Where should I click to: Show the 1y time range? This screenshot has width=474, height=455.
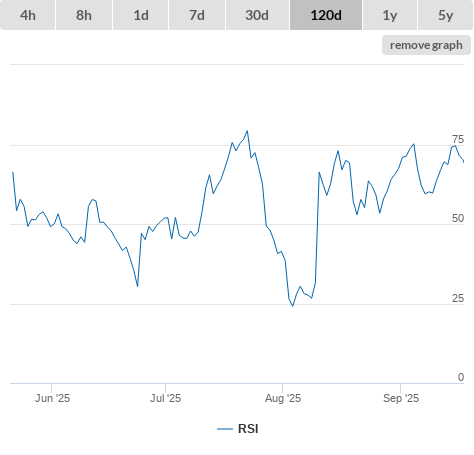(390, 15)
